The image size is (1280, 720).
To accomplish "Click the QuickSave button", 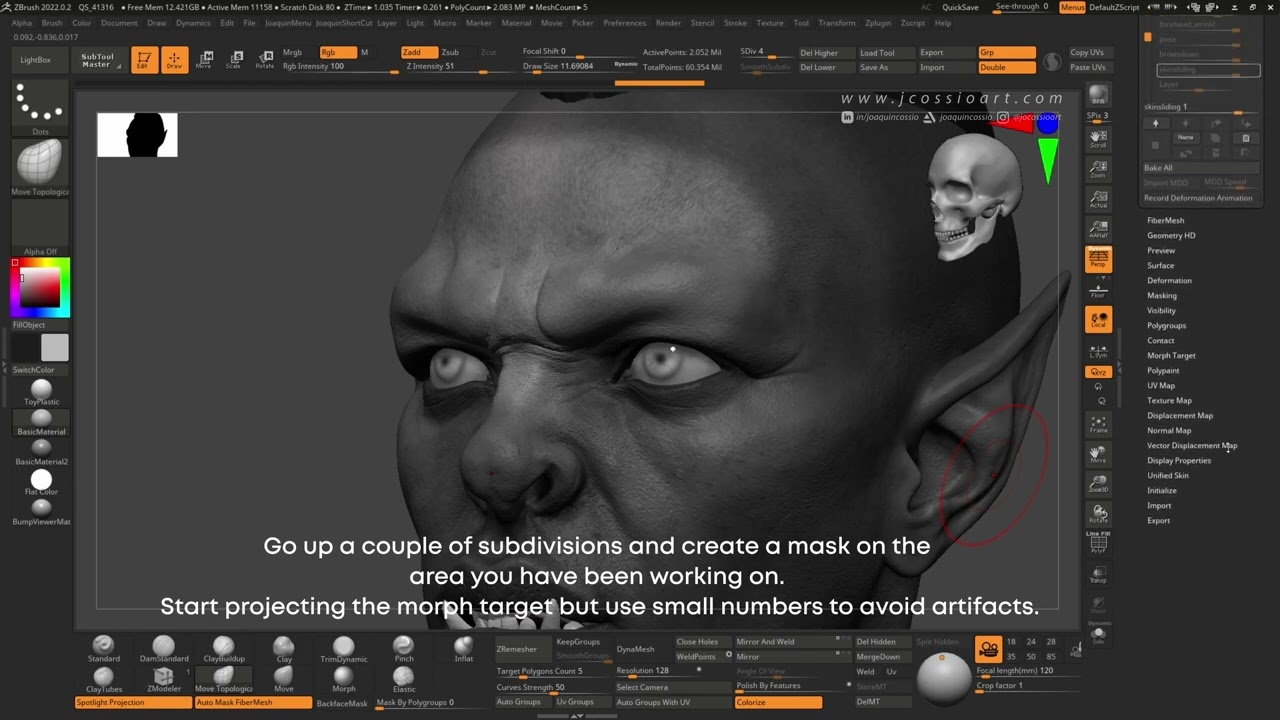I will pos(960,7).
